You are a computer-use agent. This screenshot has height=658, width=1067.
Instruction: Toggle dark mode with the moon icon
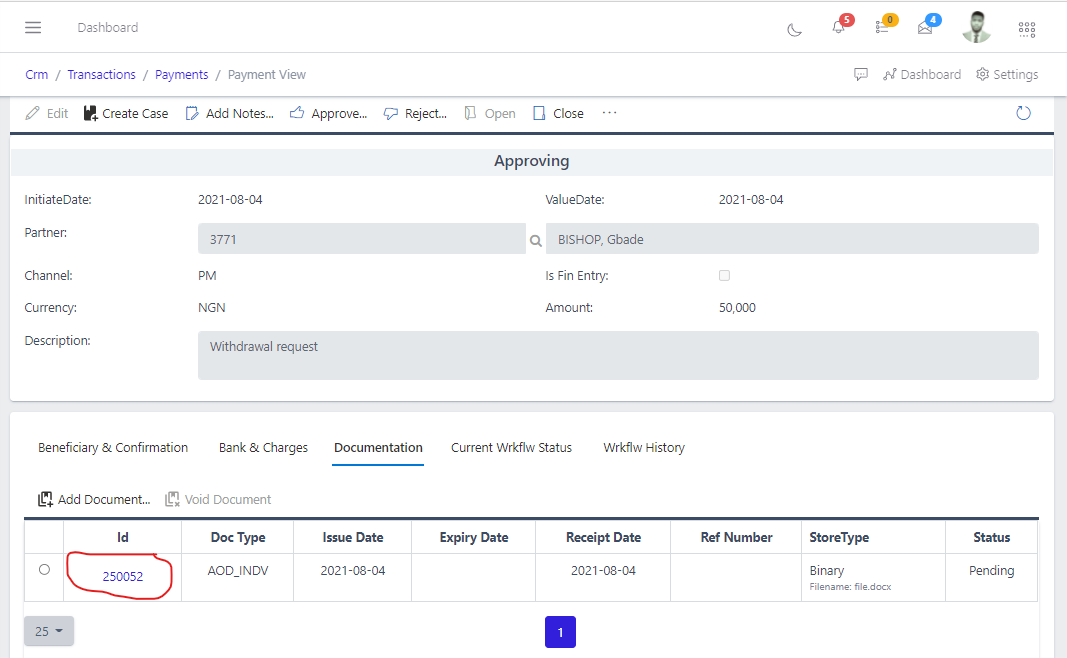point(794,30)
